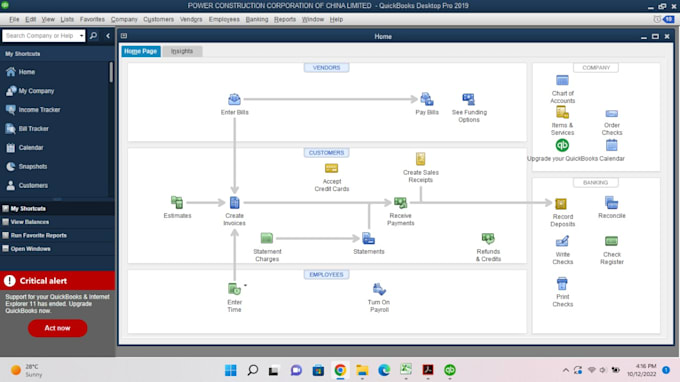Click the COMPANY section button
This screenshot has height=382, width=680.
[596, 68]
